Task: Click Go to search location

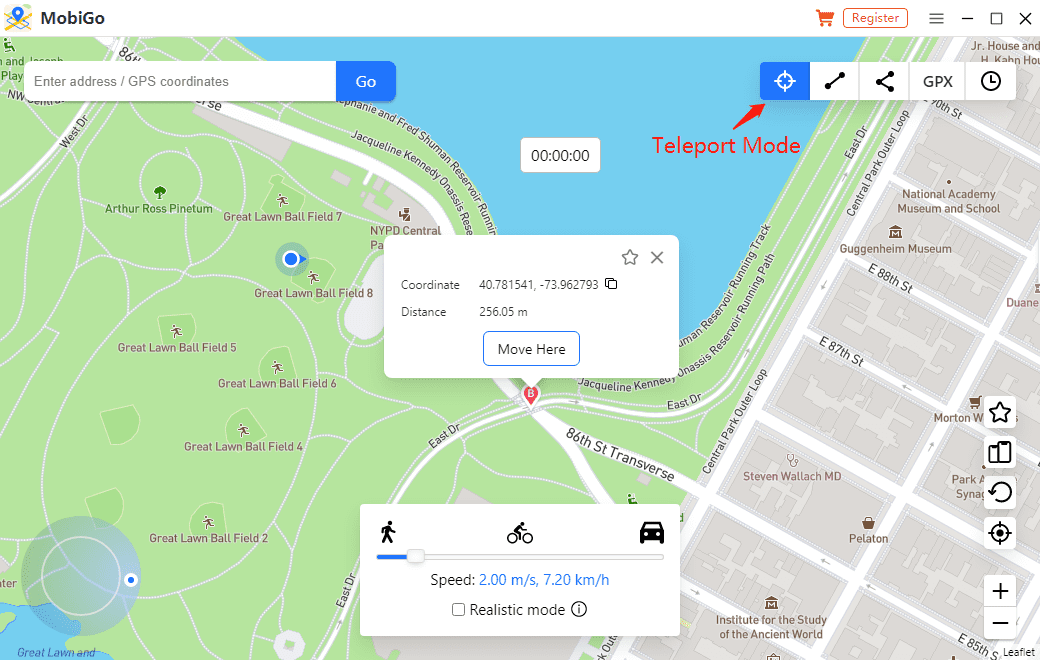Action: click(366, 82)
